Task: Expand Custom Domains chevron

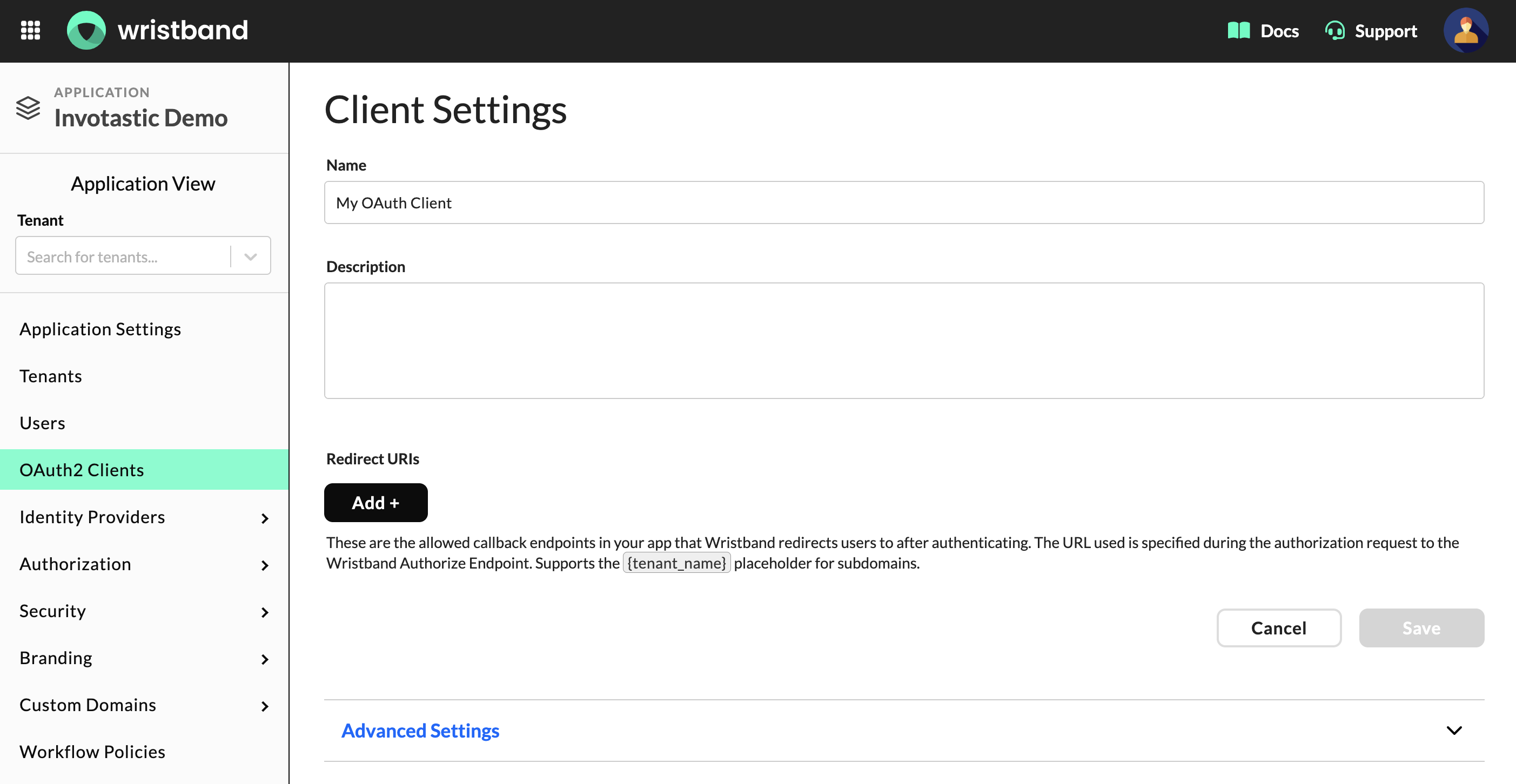Action: [x=265, y=706]
